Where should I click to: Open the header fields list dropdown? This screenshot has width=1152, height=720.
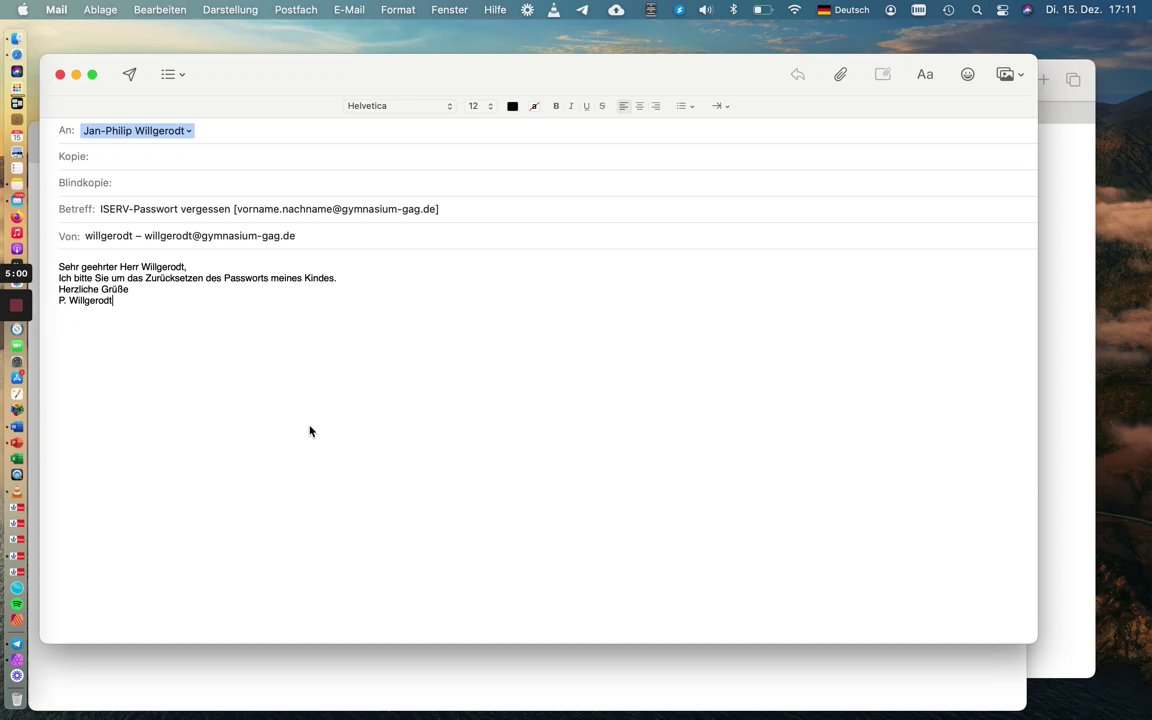pos(173,74)
